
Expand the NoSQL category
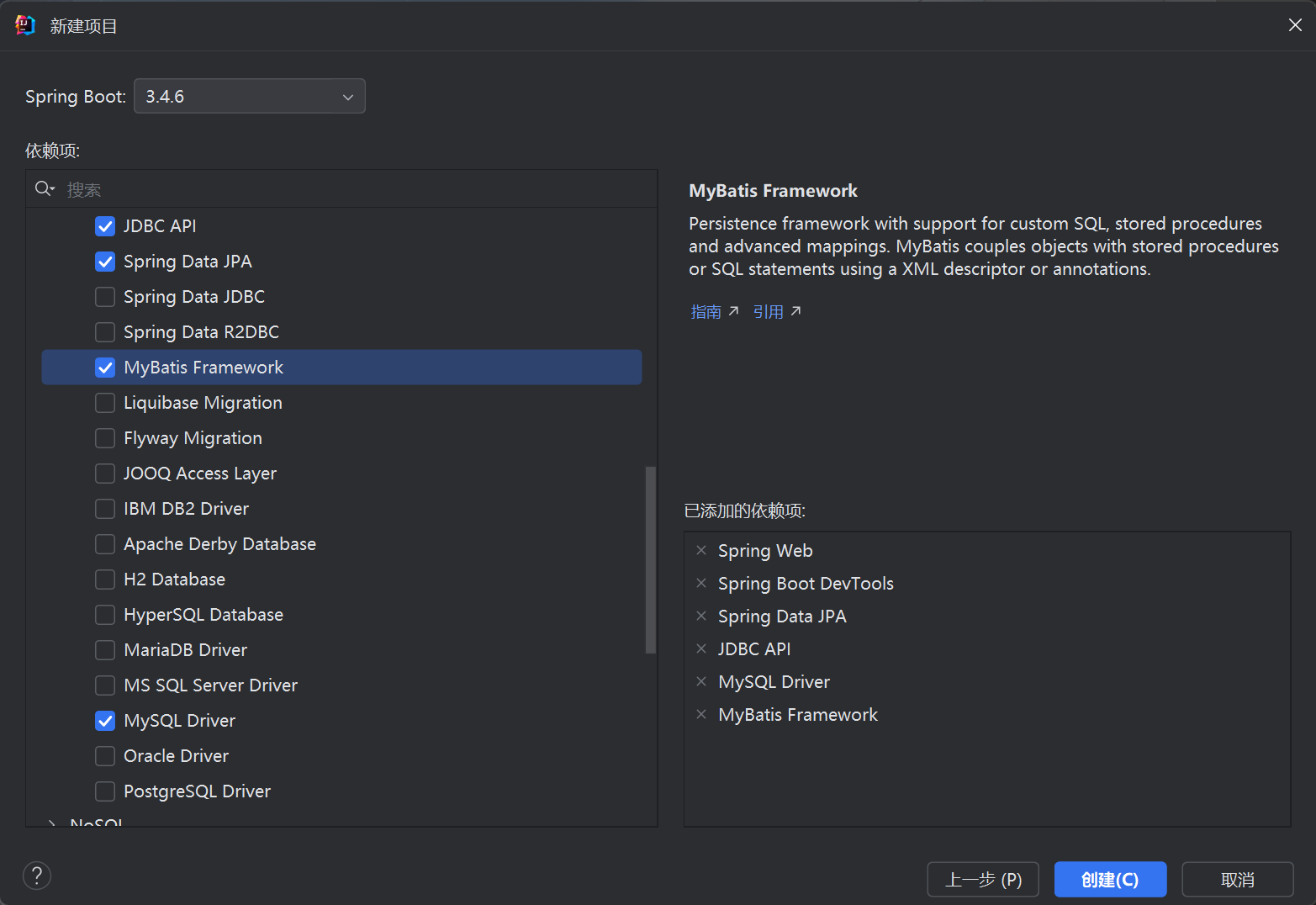pos(52,823)
